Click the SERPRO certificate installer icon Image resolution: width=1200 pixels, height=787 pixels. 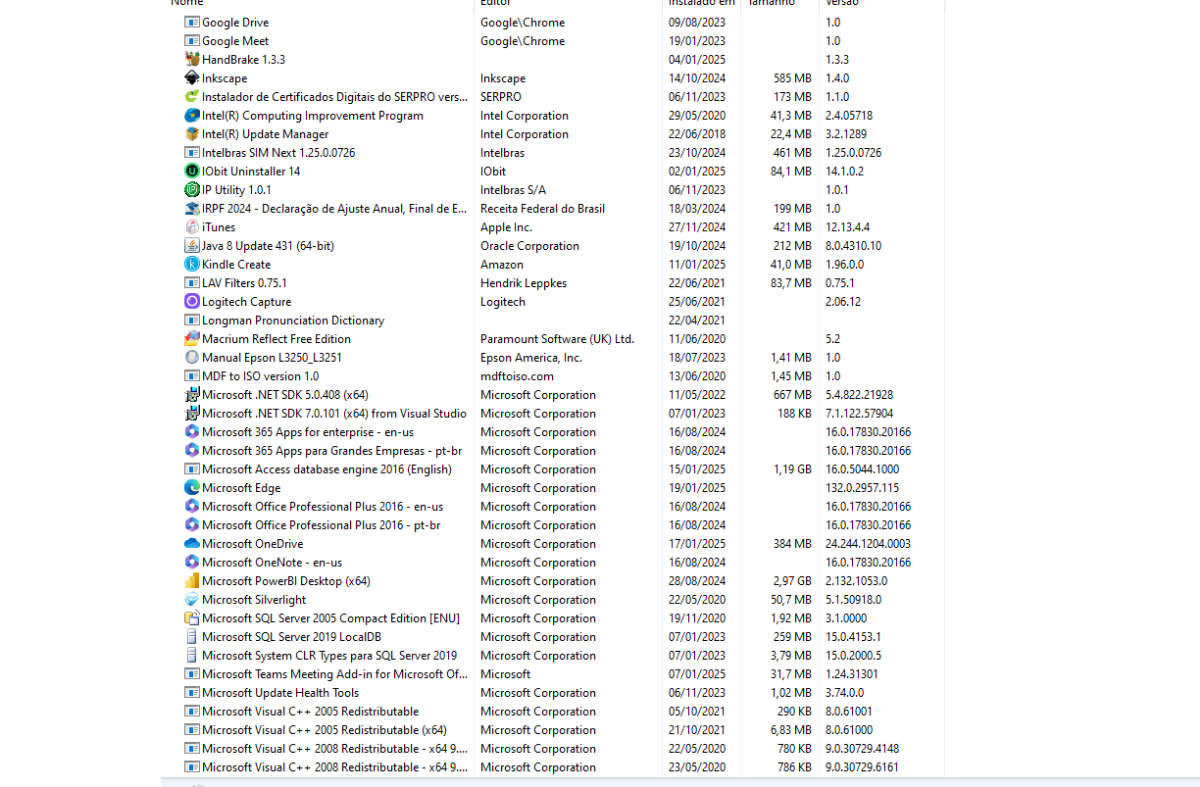(192, 97)
